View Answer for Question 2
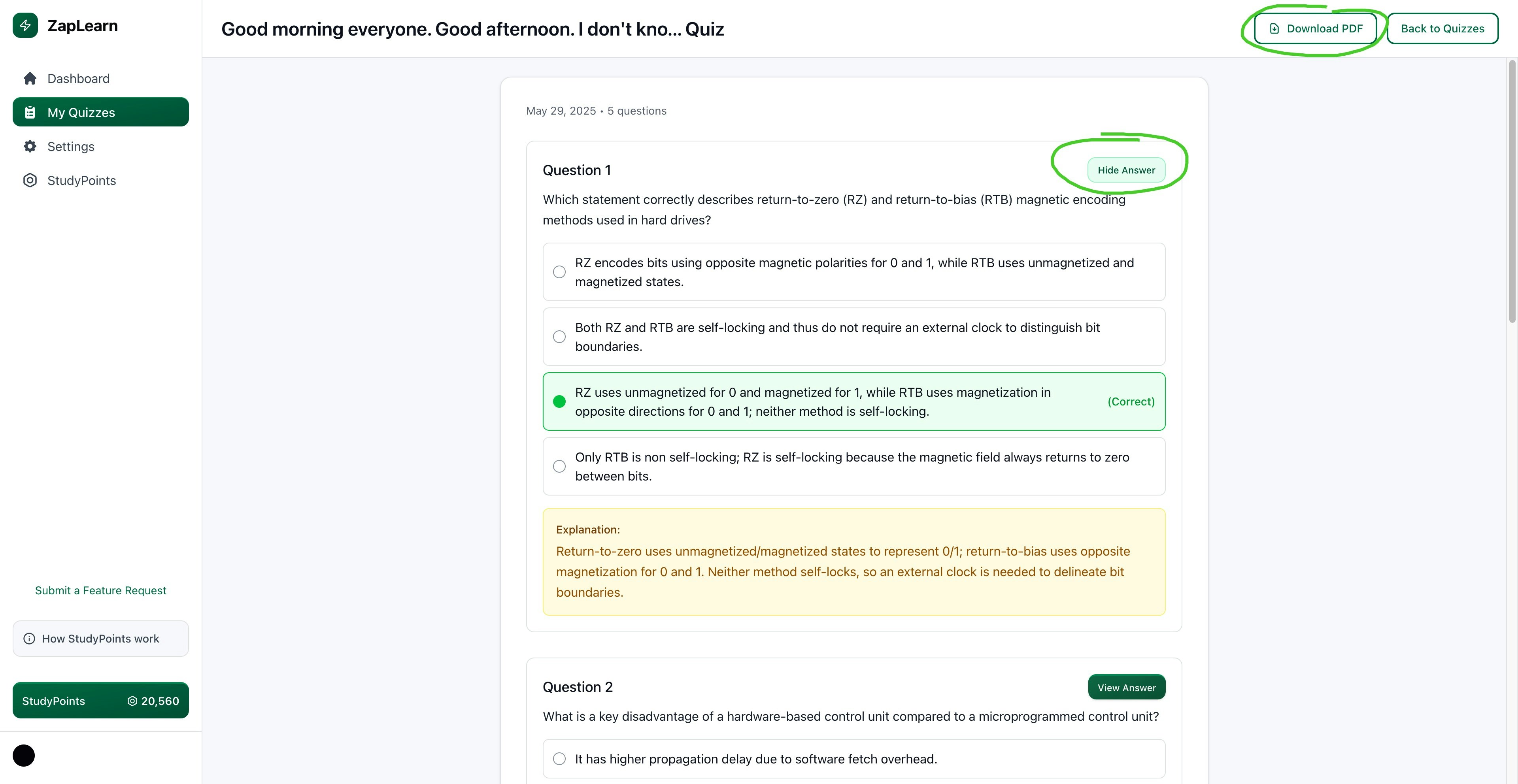 tap(1126, 688)
